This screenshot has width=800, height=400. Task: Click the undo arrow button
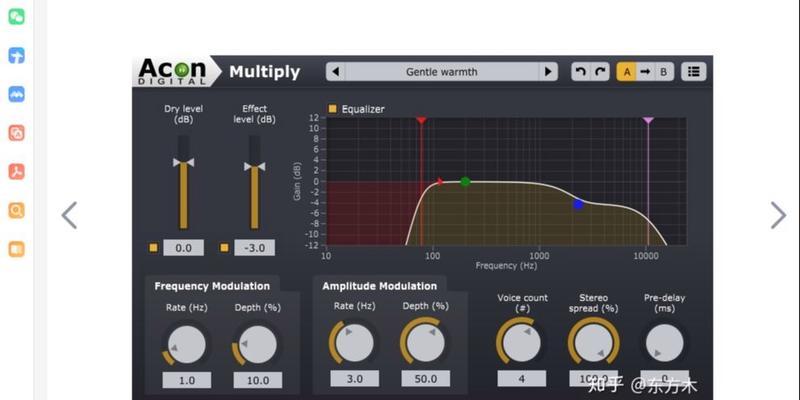(x=581, y=72)
